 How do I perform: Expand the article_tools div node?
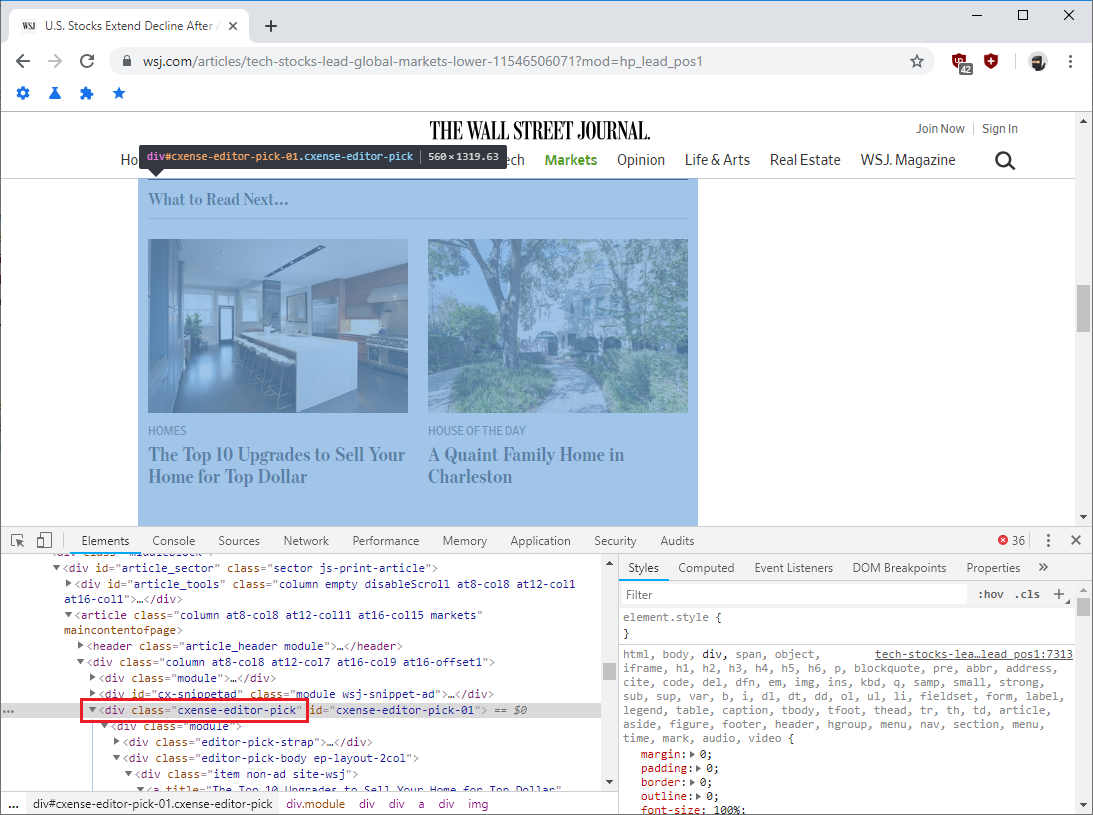69,584
